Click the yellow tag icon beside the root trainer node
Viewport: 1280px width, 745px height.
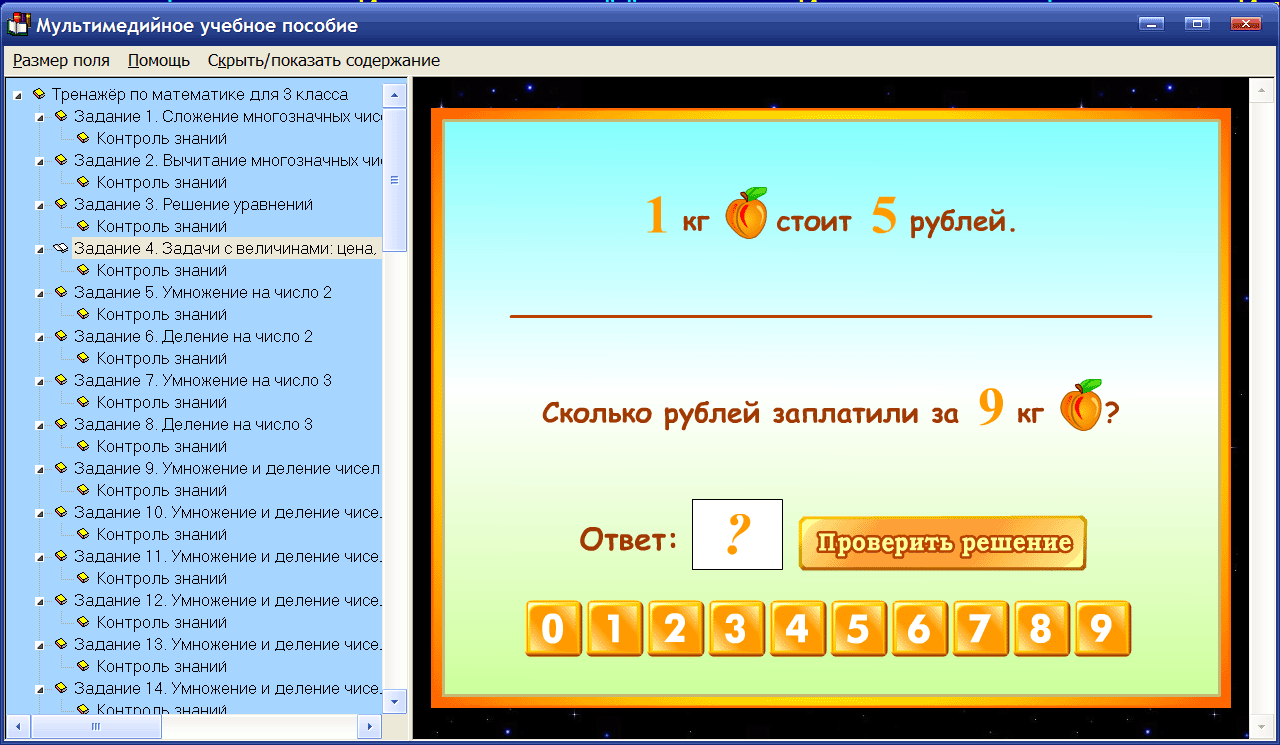click(x=40, y=94)
